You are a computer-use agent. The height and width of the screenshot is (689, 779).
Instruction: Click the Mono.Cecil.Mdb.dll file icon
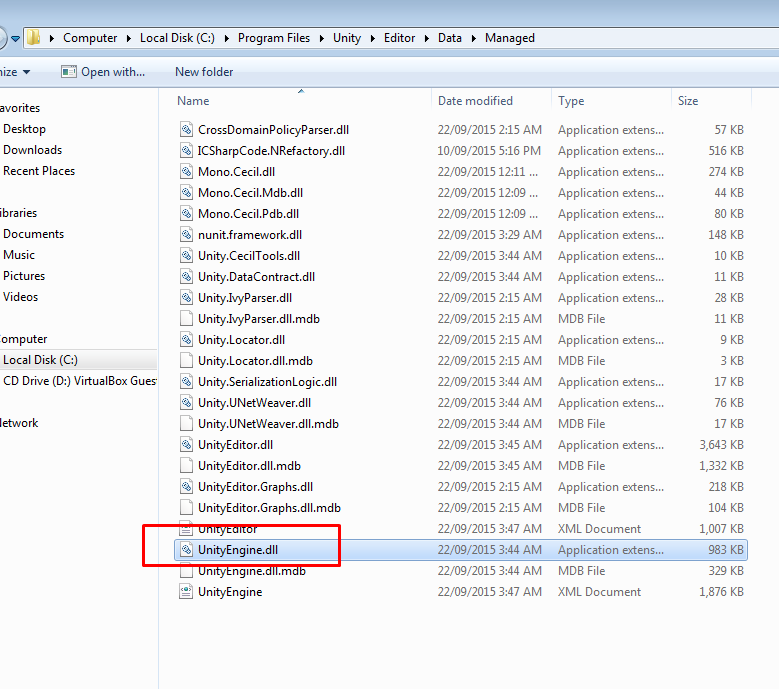tap(186, 193)
